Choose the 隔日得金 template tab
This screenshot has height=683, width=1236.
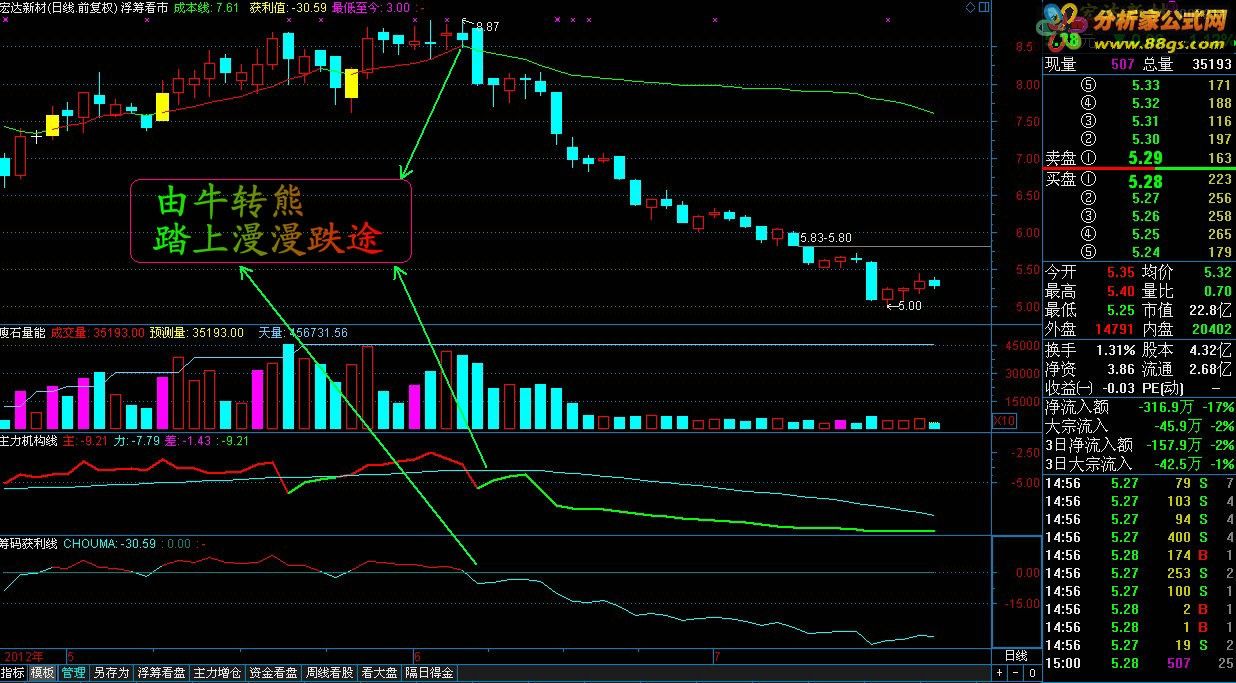pos(429,673)
